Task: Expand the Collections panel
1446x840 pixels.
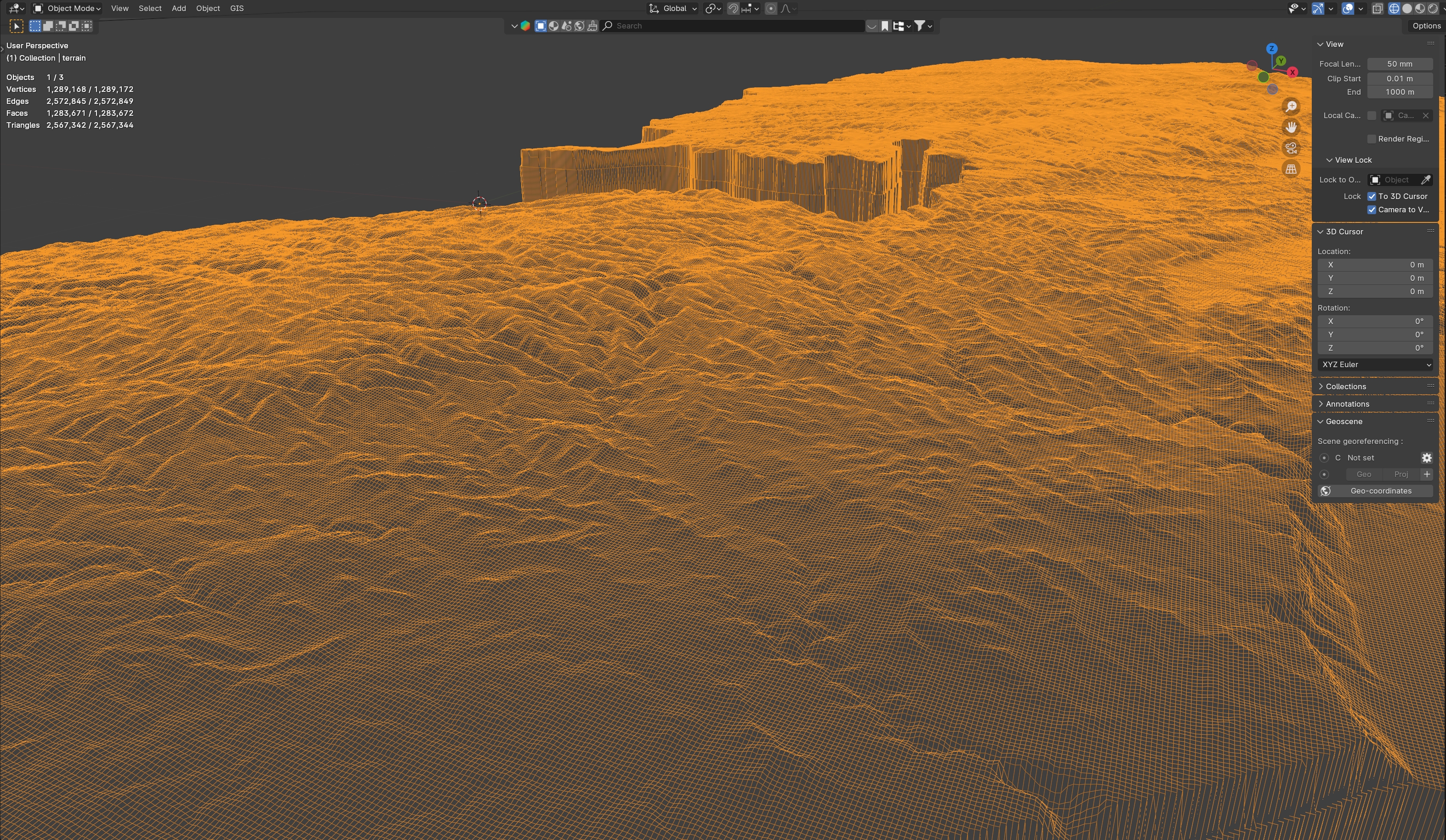Action: point(1346,387)
